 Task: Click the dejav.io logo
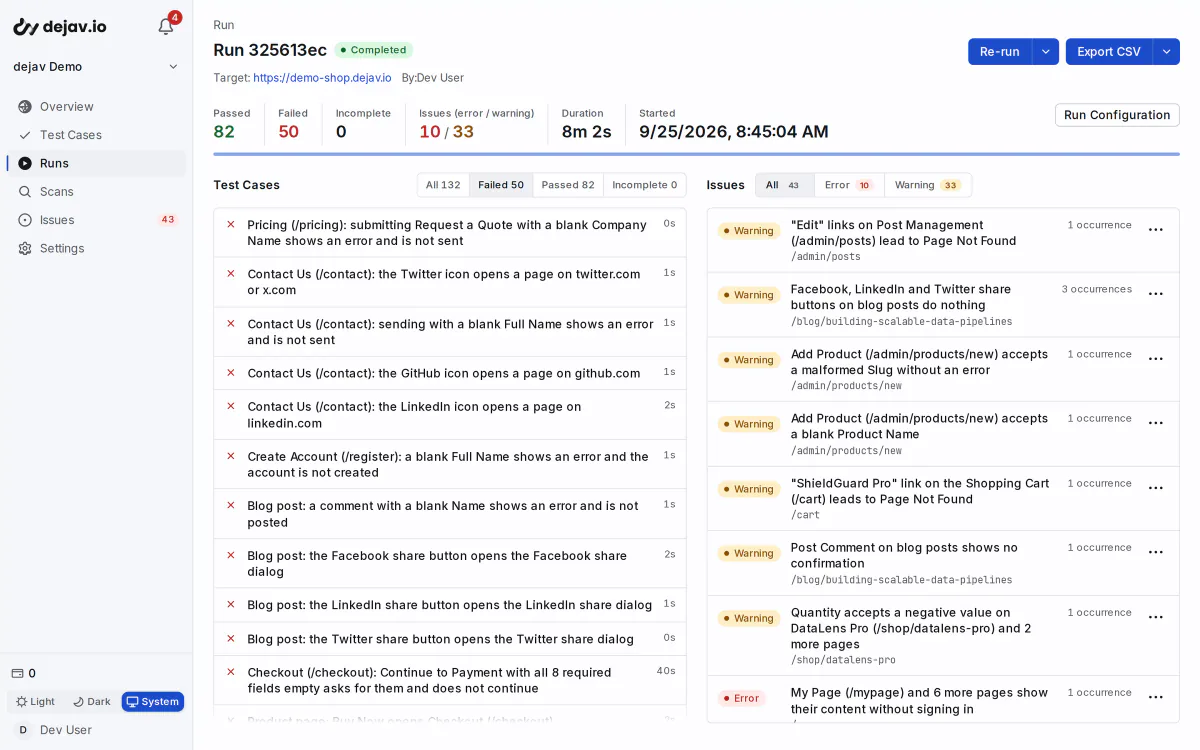coord(60,27)
